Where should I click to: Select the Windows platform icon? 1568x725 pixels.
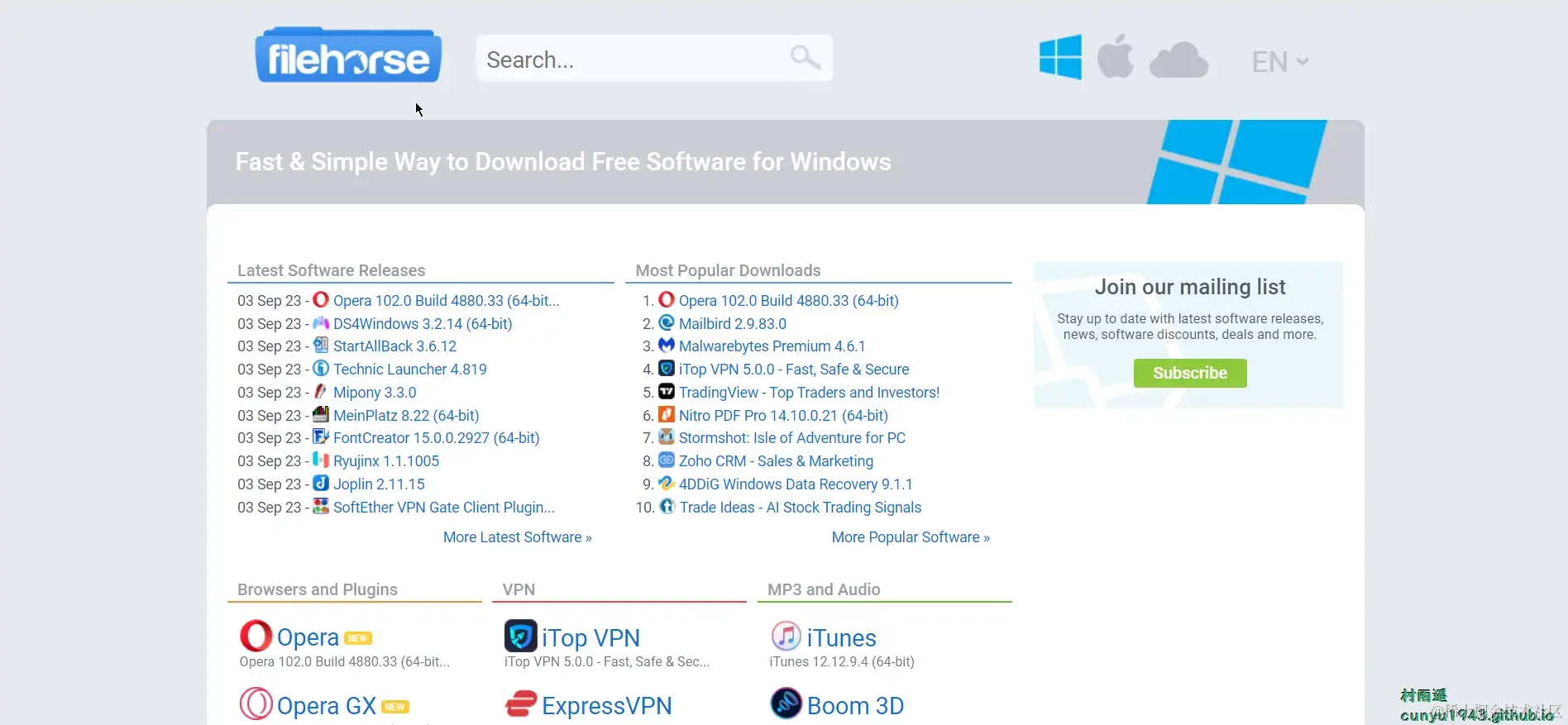click(x=1060, y=57)
